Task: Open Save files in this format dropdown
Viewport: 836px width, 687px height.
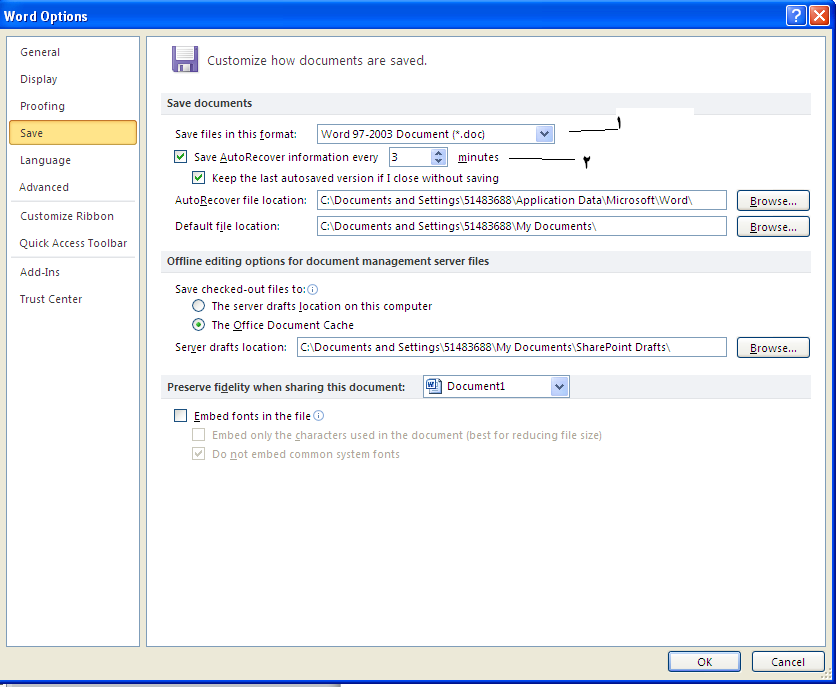Action: pos(544,134)
